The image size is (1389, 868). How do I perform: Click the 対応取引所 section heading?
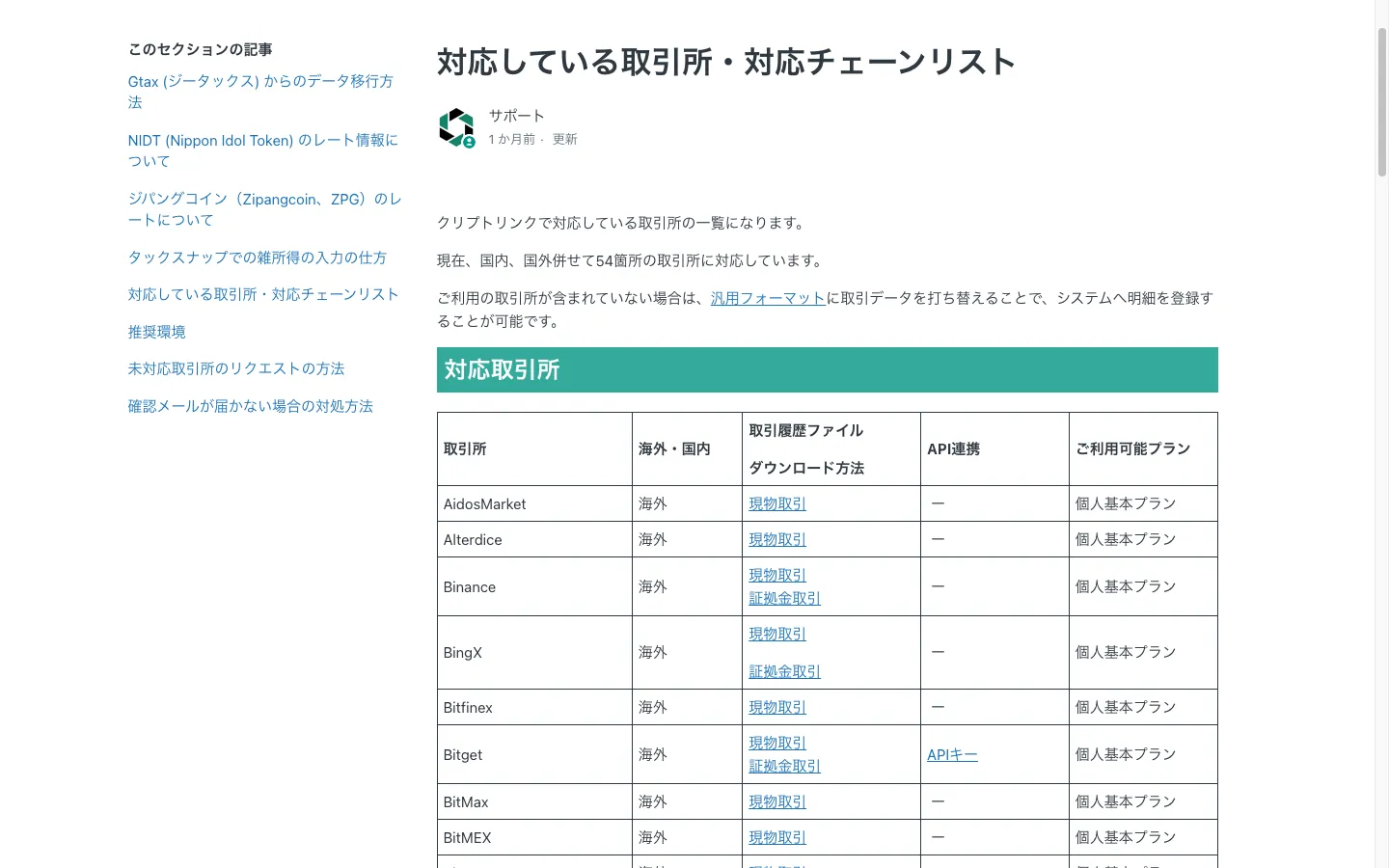coord(828,369)
